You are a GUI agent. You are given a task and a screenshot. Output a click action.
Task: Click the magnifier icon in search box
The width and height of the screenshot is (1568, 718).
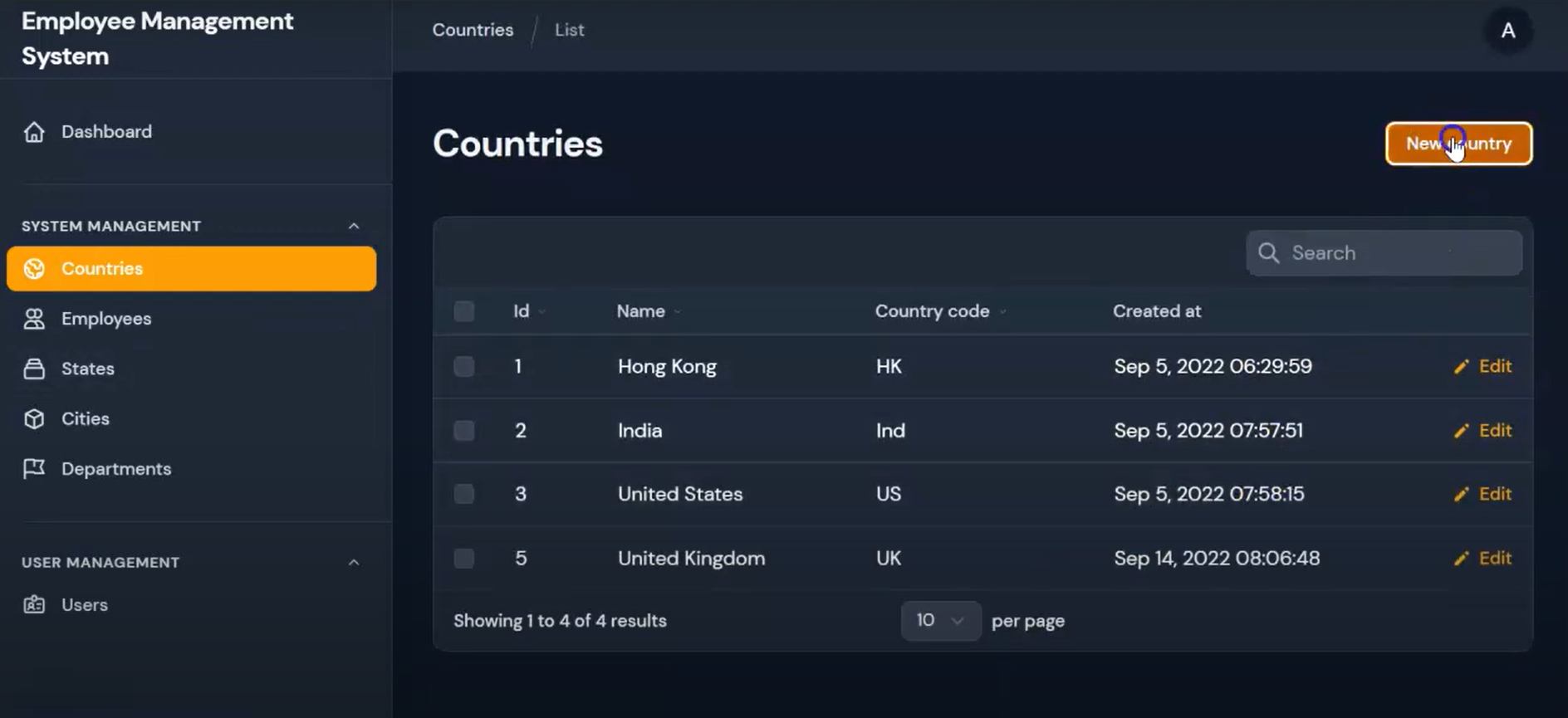1268,253
